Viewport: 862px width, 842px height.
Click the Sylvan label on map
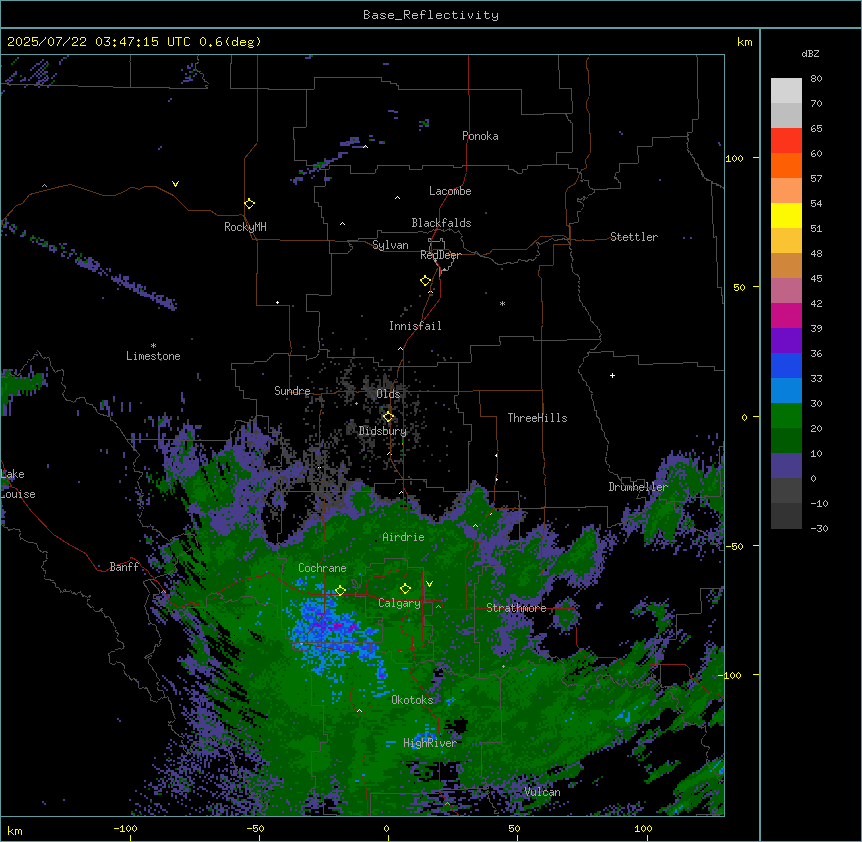point(390,245)
